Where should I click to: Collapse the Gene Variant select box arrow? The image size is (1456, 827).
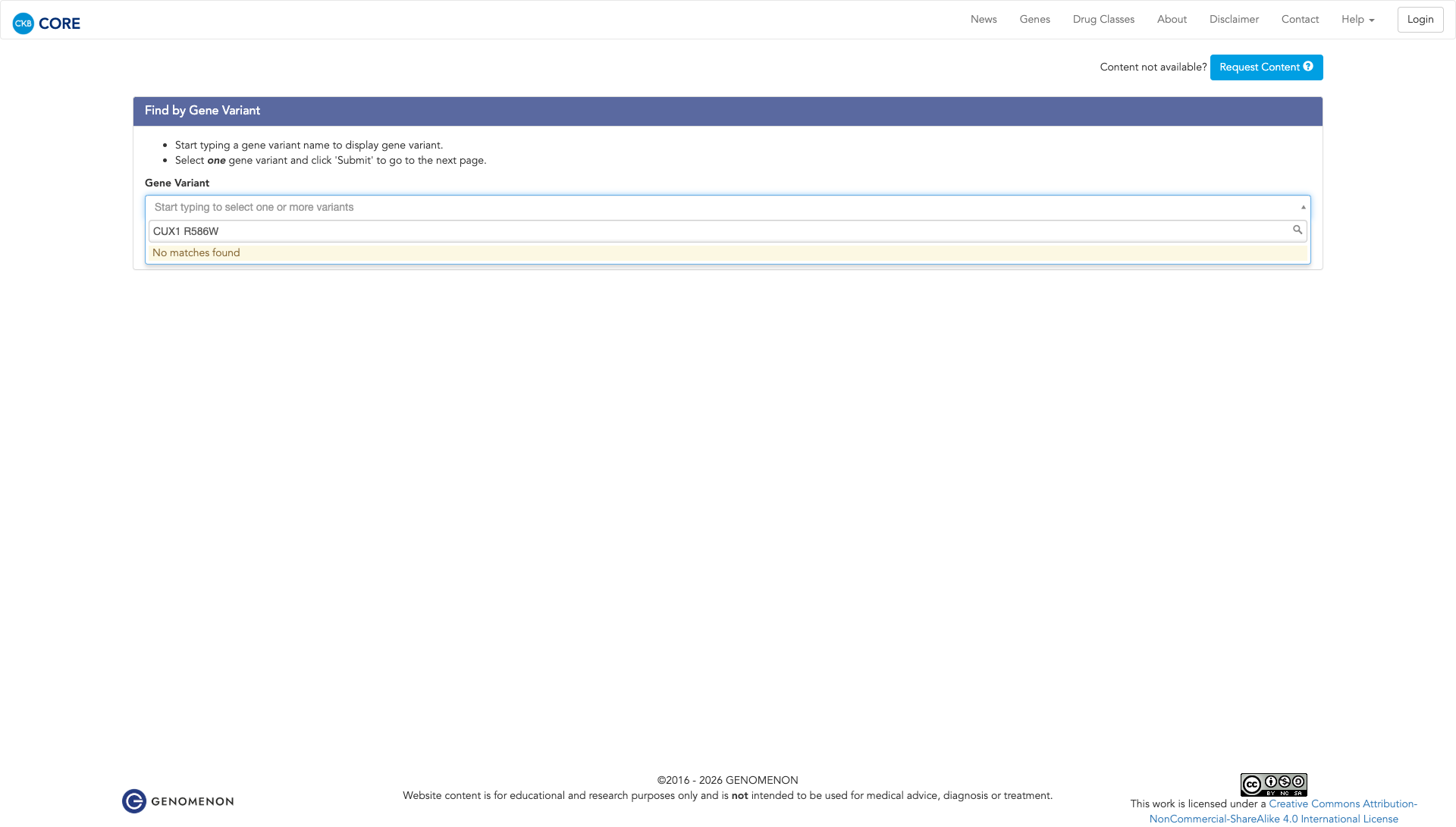[1304, 207]
